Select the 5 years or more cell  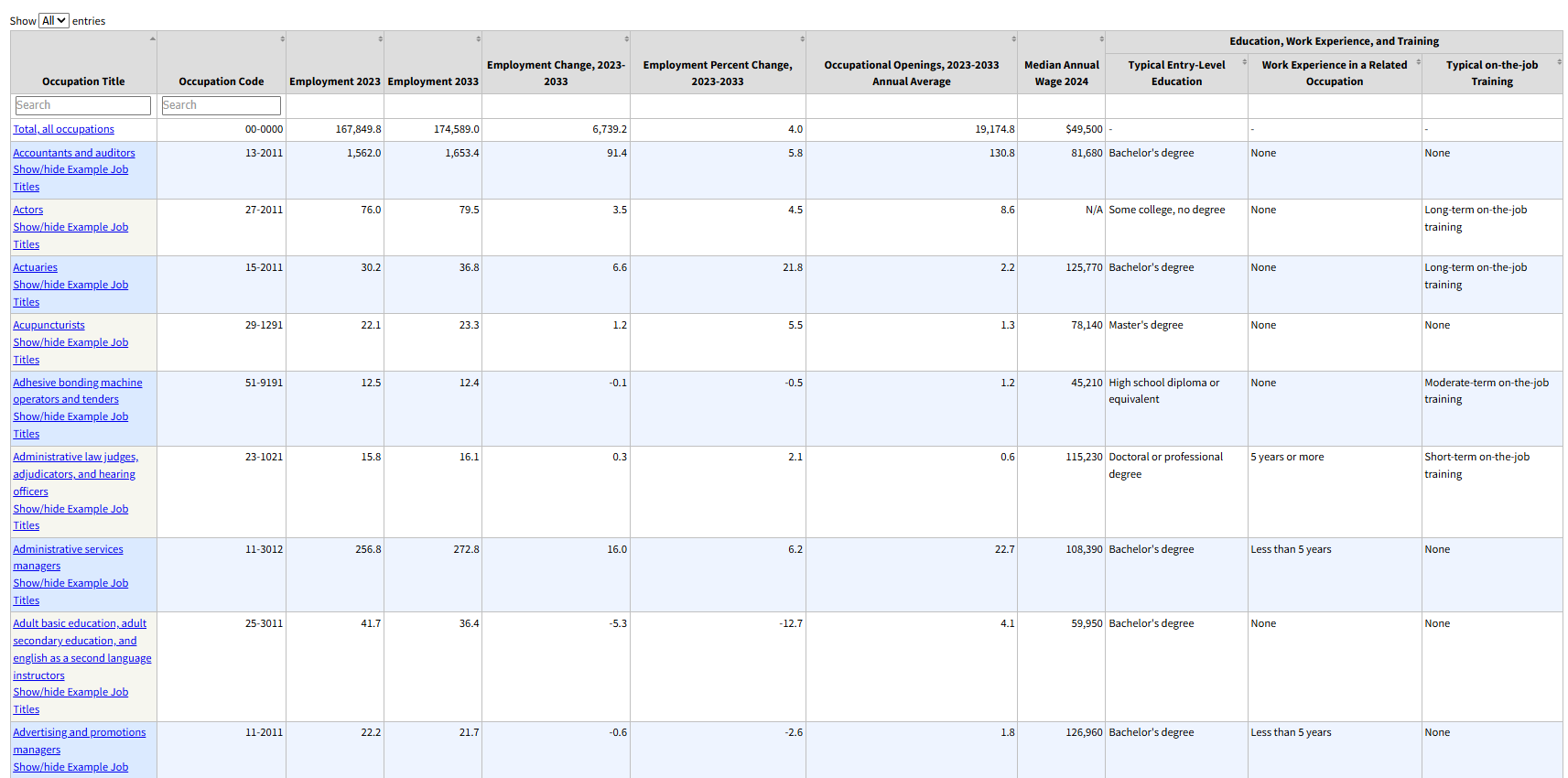(1335, 492)
